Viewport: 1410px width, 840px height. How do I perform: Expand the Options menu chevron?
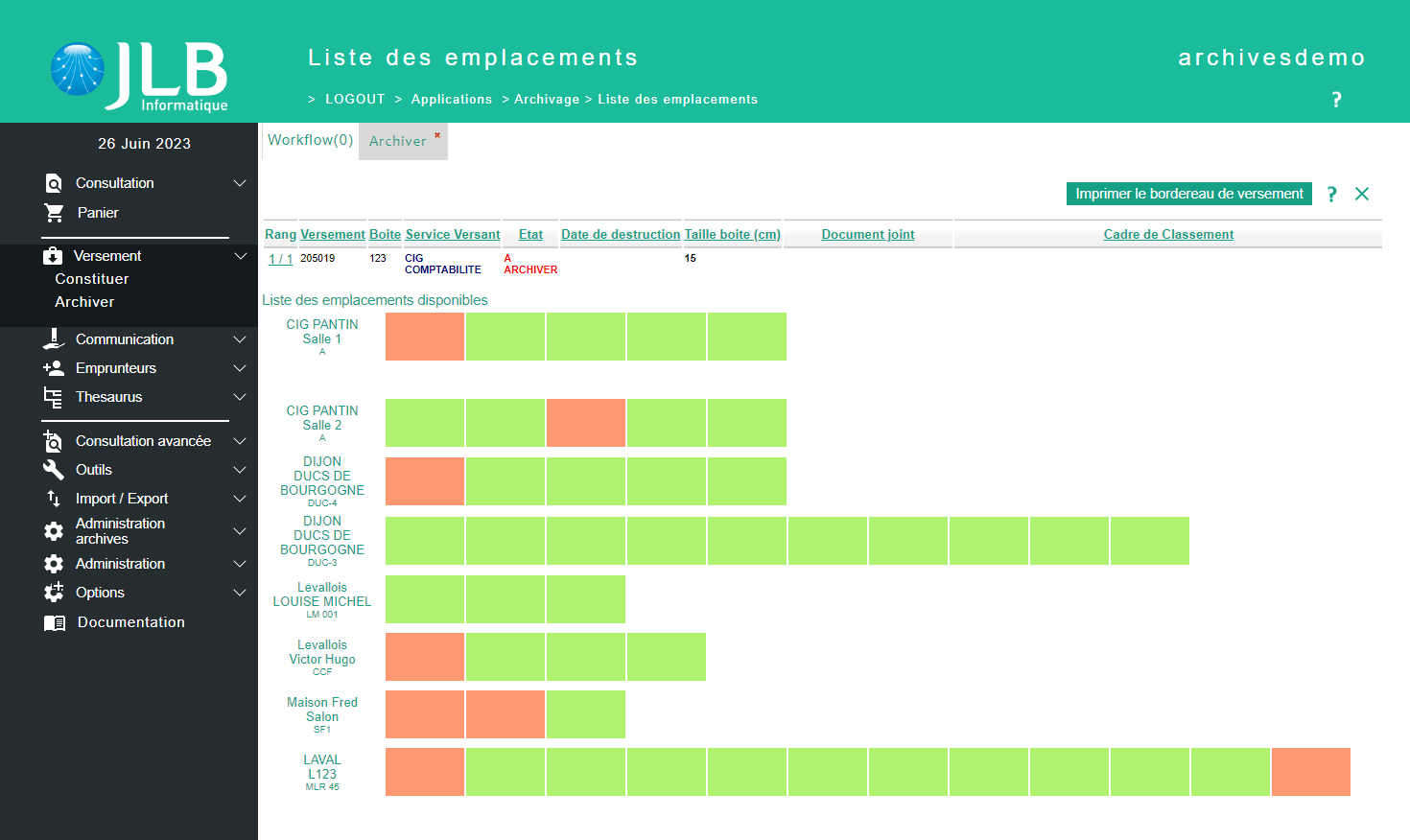coord(240,593)
